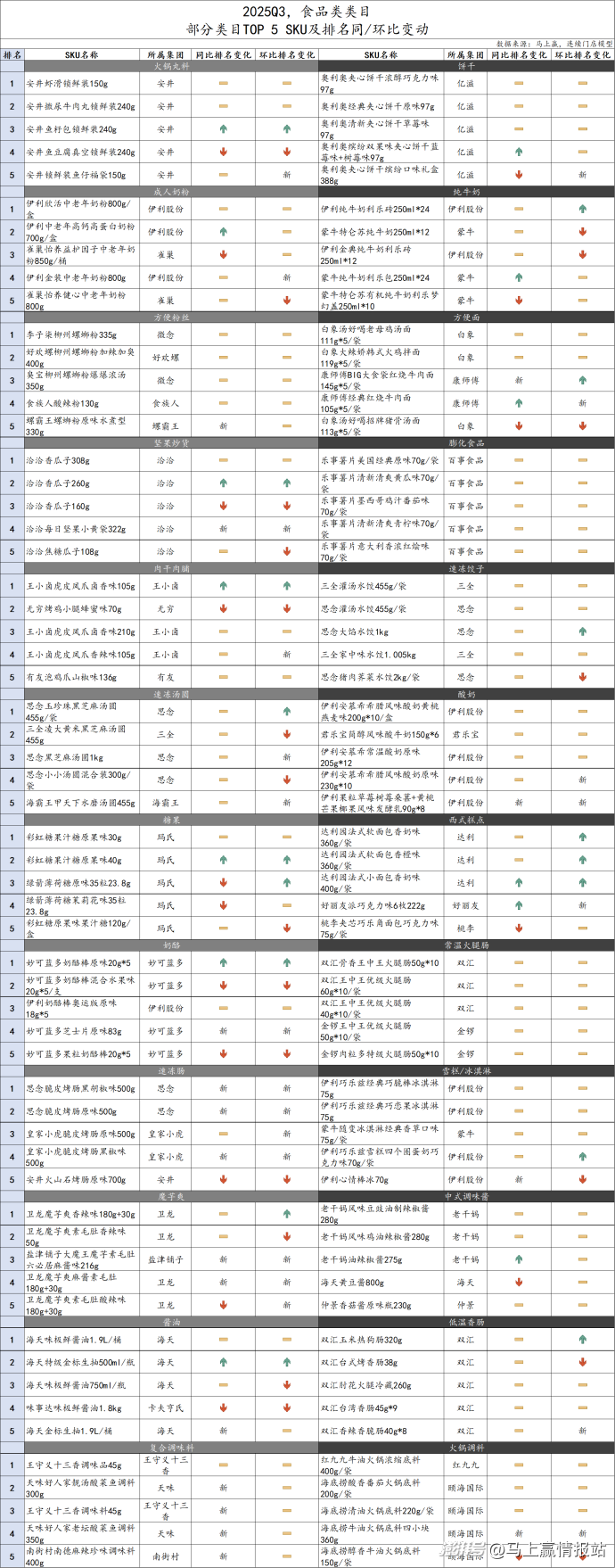Click green up arrow for 卫龙魔芋爽香辣味180g+30g
Screen dimensions: 615x1568
223,1214
